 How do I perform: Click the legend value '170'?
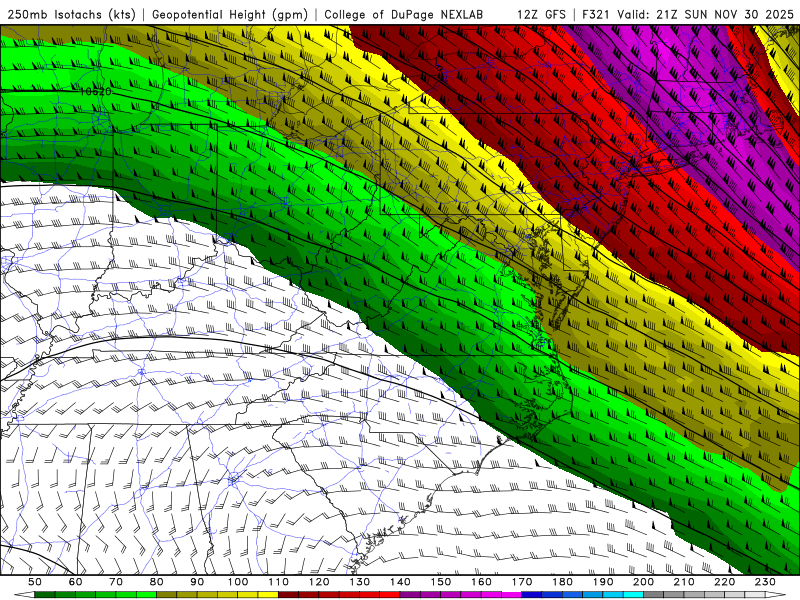[x=522, y=582]
